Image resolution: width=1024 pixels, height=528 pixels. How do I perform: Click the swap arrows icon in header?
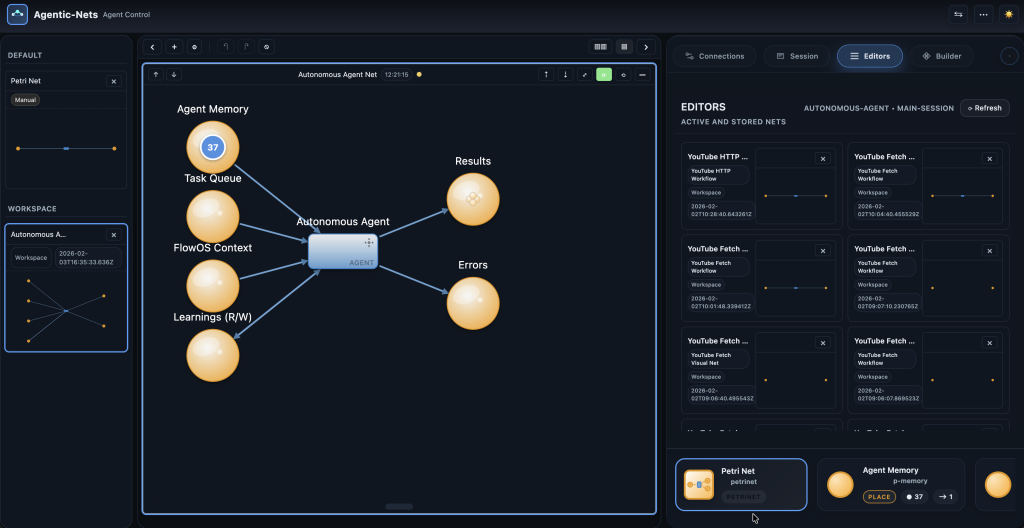958,15
